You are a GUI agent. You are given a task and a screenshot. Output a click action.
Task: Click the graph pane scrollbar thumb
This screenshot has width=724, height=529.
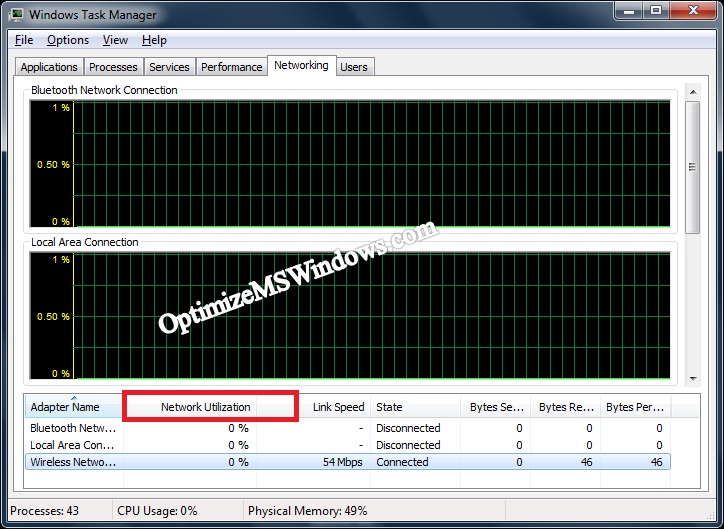(693, 167)
